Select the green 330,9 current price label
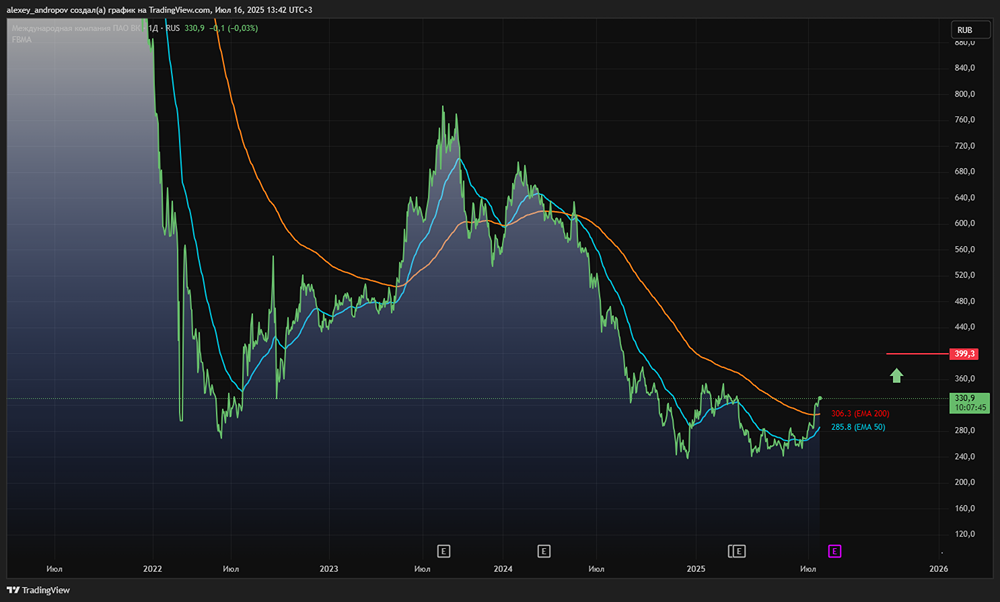 click(x=969, y=403)
